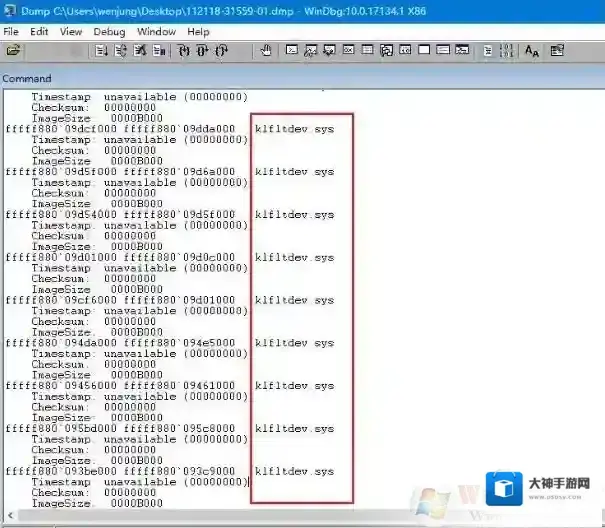This screenshot has width=605, height=528.
Task: Click the Step Out toolbar icon
Action: click(222, 51)
